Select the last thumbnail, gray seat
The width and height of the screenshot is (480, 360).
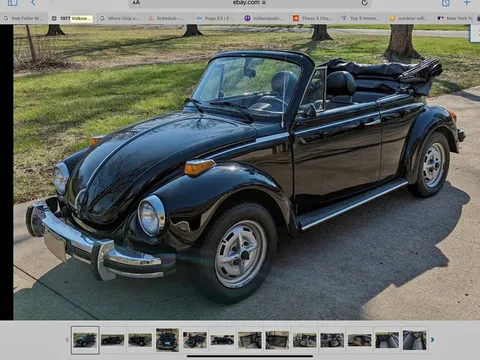[x=414, y=340]
